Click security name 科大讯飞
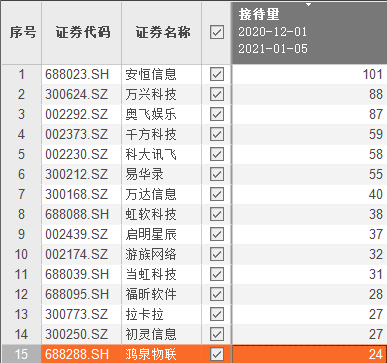Image resolution: width=387 pixels, height=363 pixels. (151, 154)
